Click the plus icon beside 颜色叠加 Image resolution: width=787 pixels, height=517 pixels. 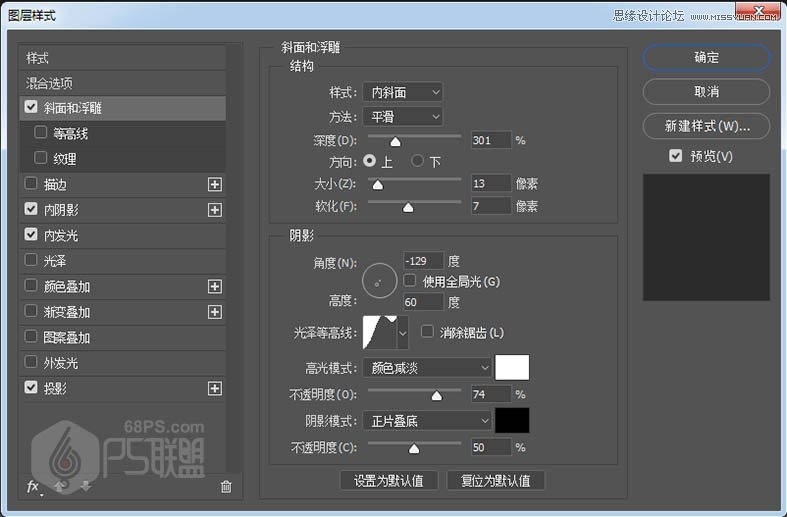pos(215,286)
